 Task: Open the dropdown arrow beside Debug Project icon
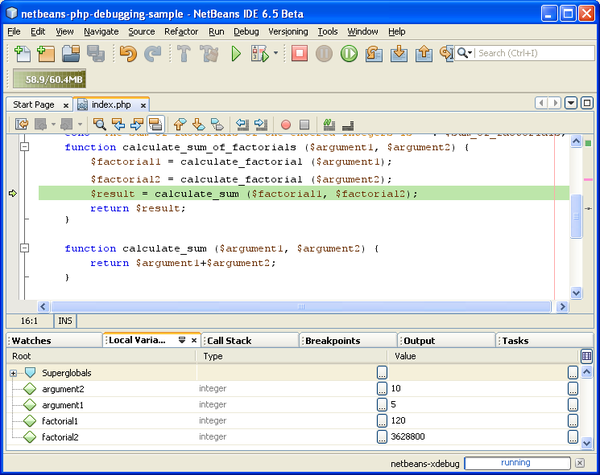tap(277, 54)
